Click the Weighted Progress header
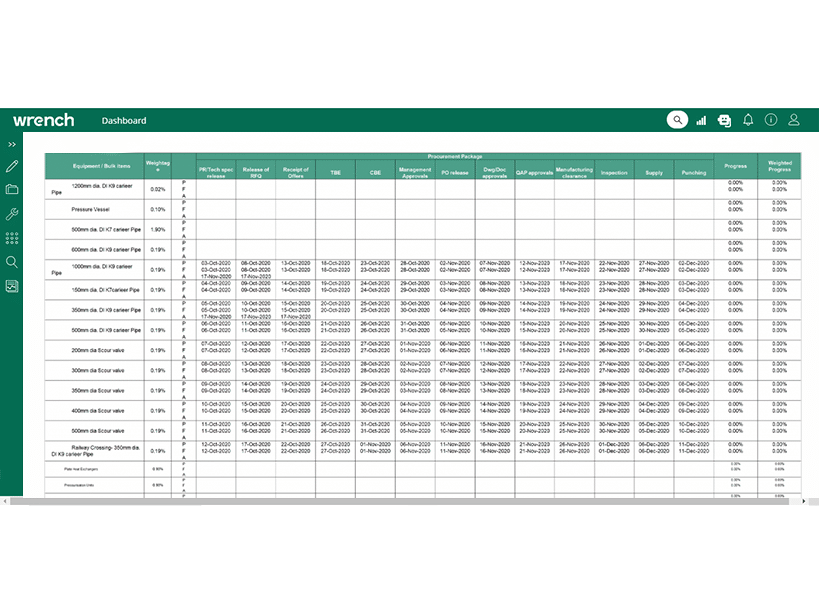This screenshot has width=819, height=614. coord(779,166)
